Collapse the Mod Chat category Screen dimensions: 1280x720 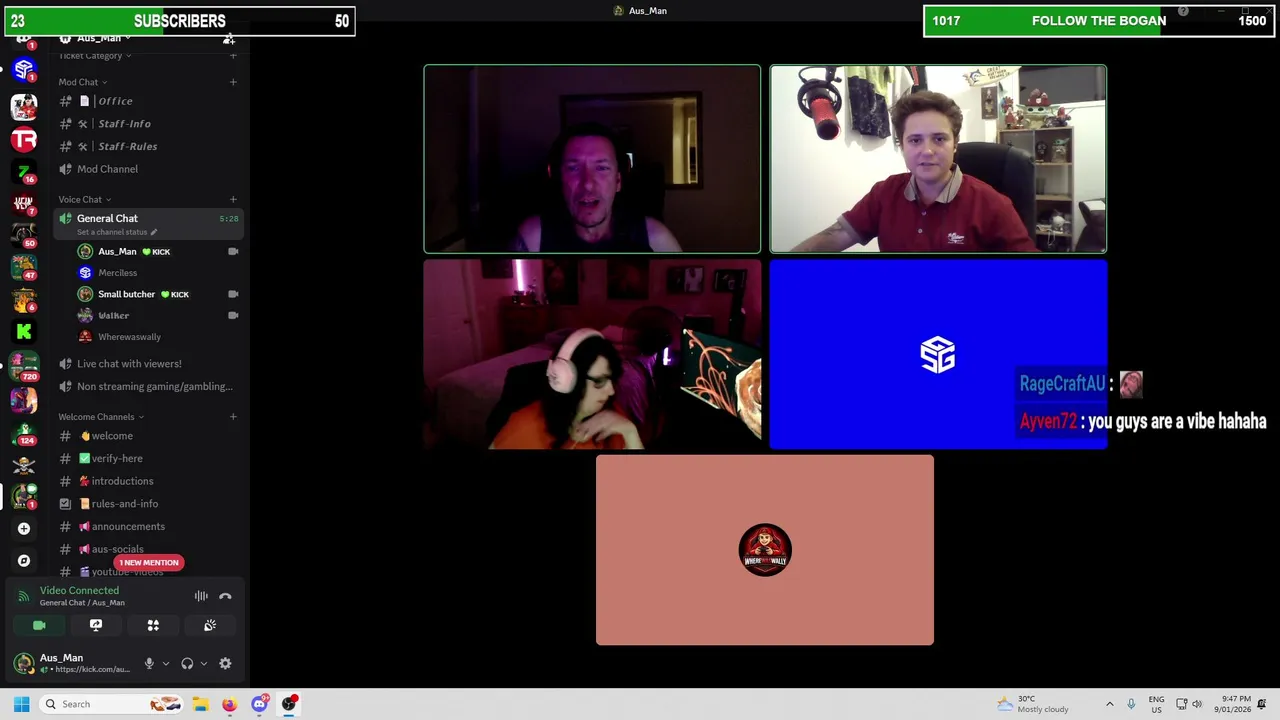(83, 82)
